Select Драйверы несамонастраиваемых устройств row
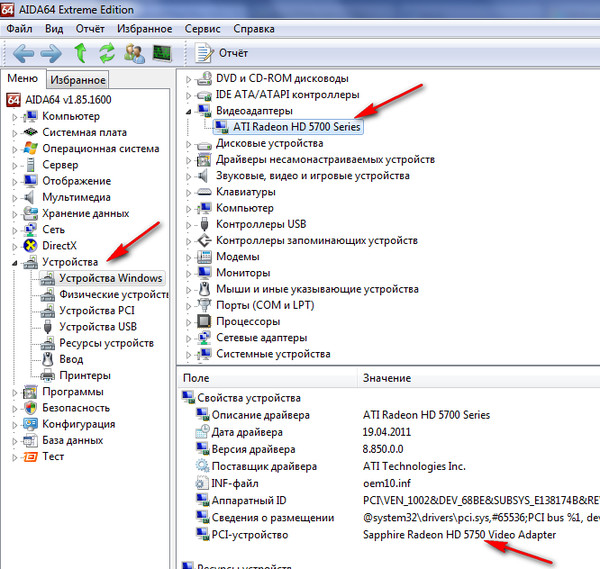The width and height of the screenshot is (600, 569). pyautogui.click(x=325, y=159)
